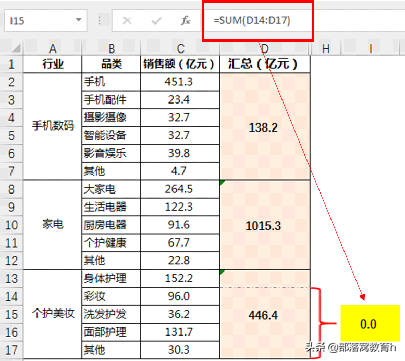Expand the Name Box dropdown arrow
Image resolution: width=405 pixels, height=361 pixels.
79,20
